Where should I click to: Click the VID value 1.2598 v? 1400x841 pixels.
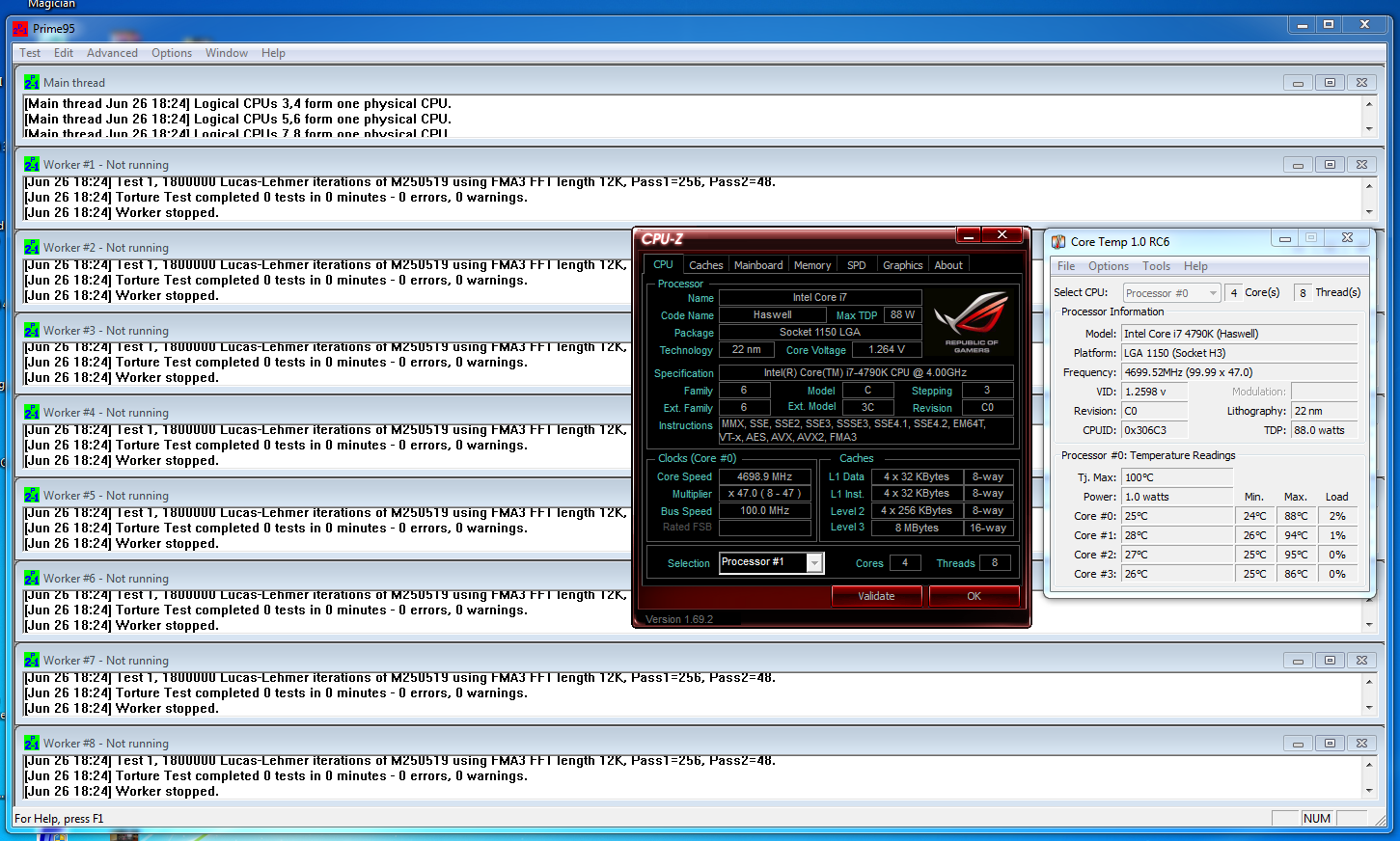point(1154,392)
